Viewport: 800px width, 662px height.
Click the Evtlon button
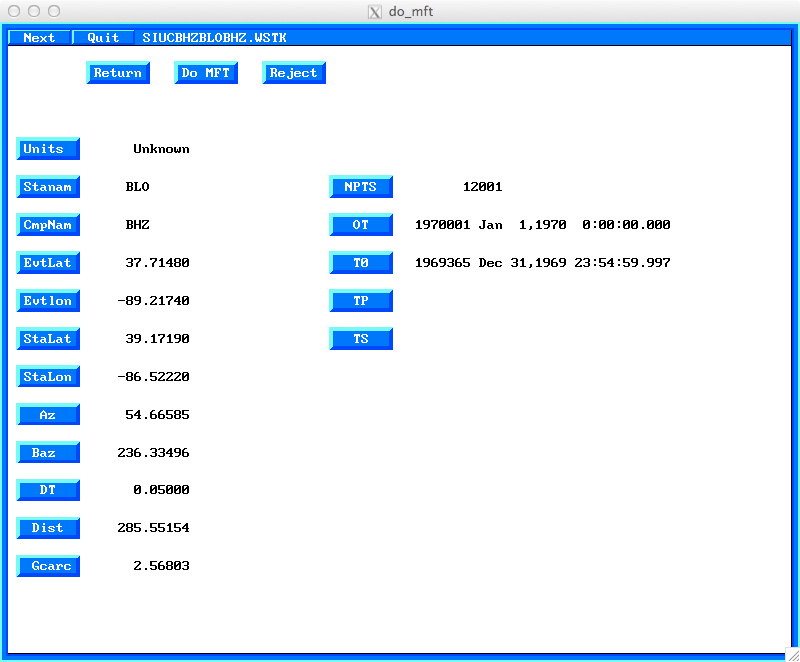(x=48, y=301)
